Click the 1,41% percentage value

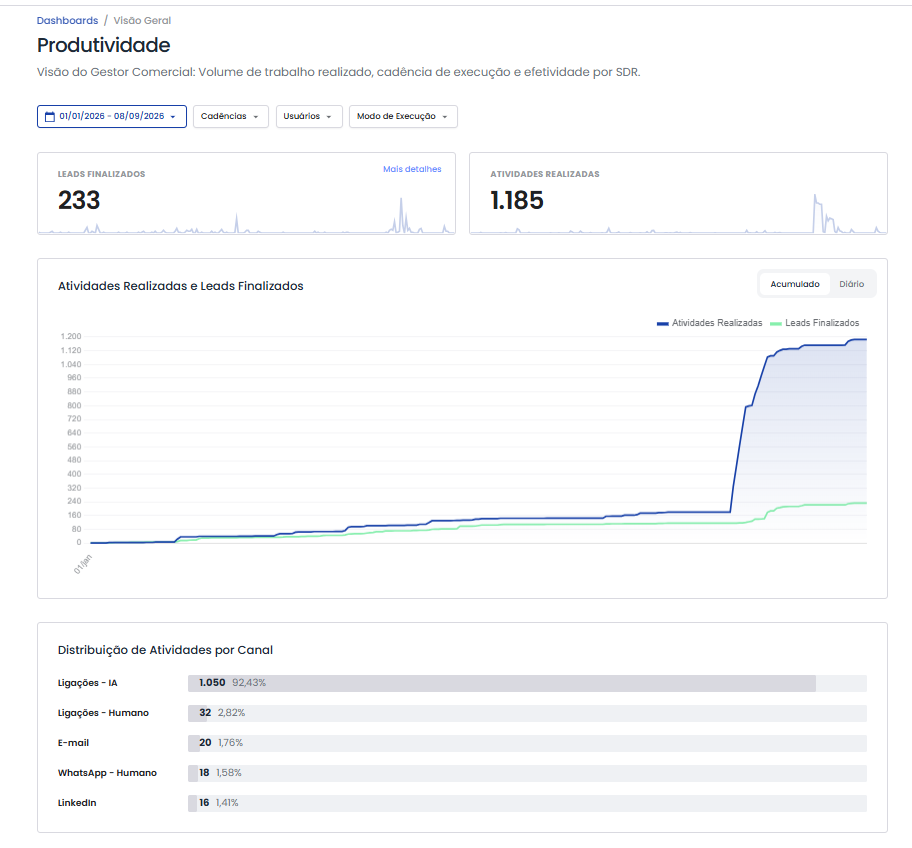coord(227,803)
